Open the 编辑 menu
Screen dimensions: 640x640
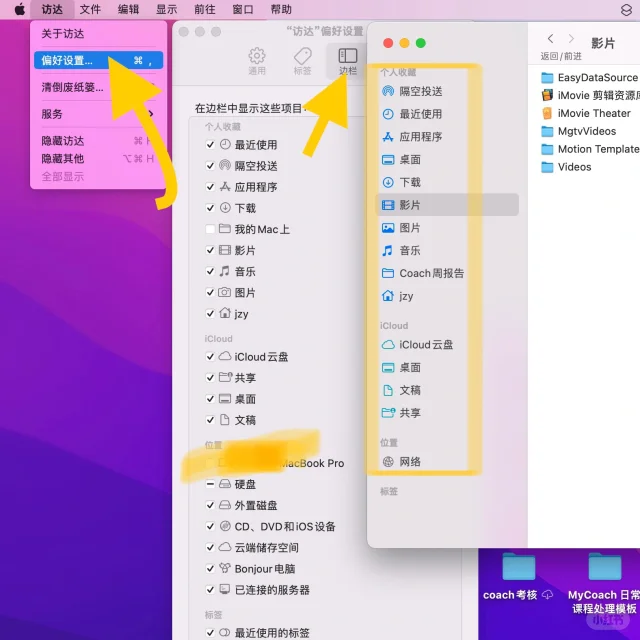pos(128,9)
